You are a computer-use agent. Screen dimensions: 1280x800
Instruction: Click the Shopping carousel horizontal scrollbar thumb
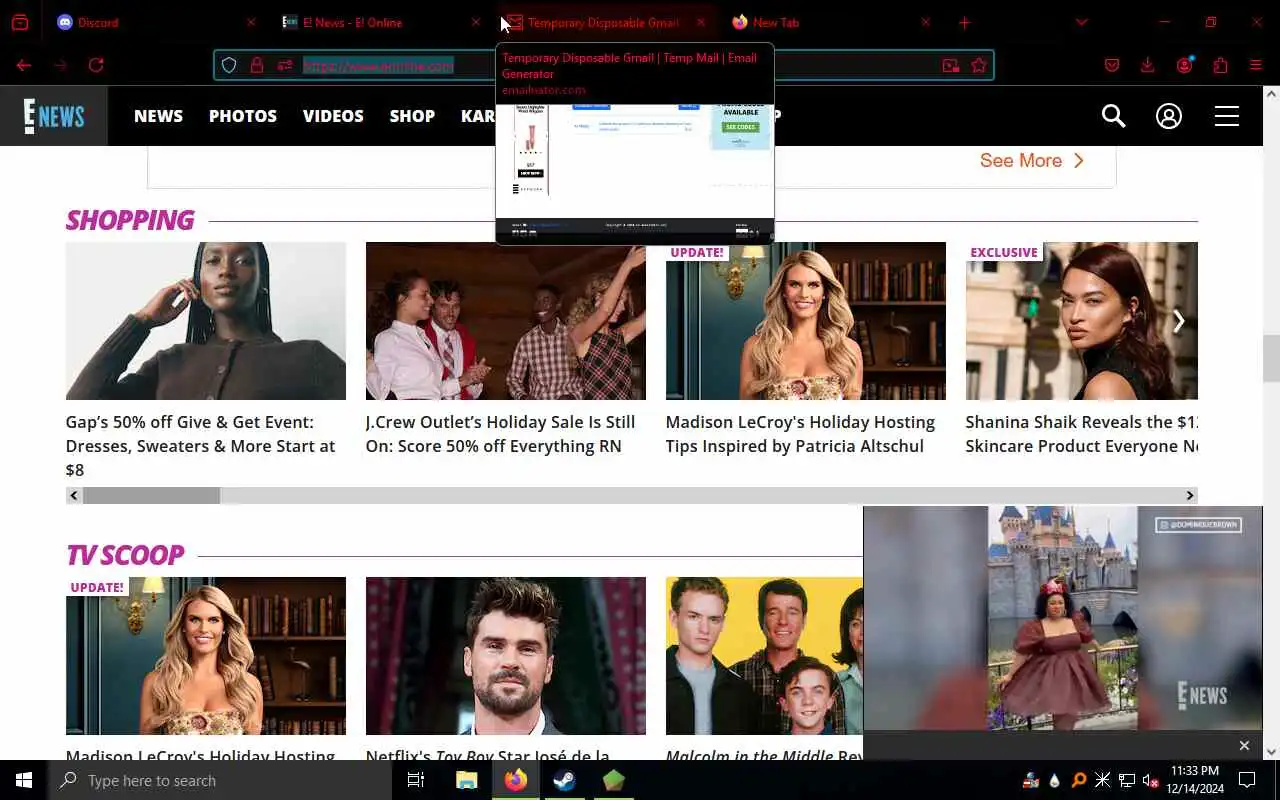[x=151, y=495]
